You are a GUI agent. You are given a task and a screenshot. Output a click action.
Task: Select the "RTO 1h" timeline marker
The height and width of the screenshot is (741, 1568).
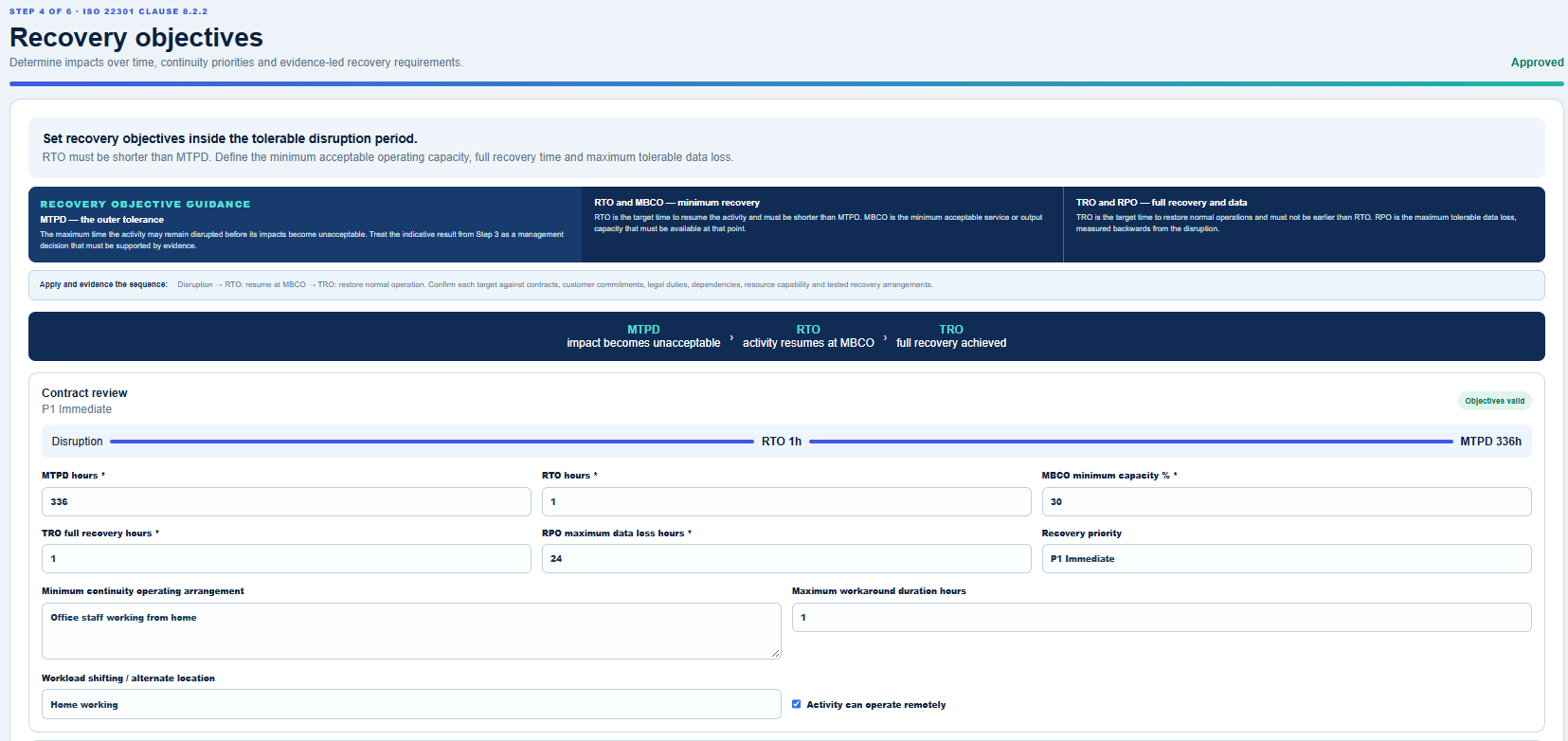click(782, 442)
